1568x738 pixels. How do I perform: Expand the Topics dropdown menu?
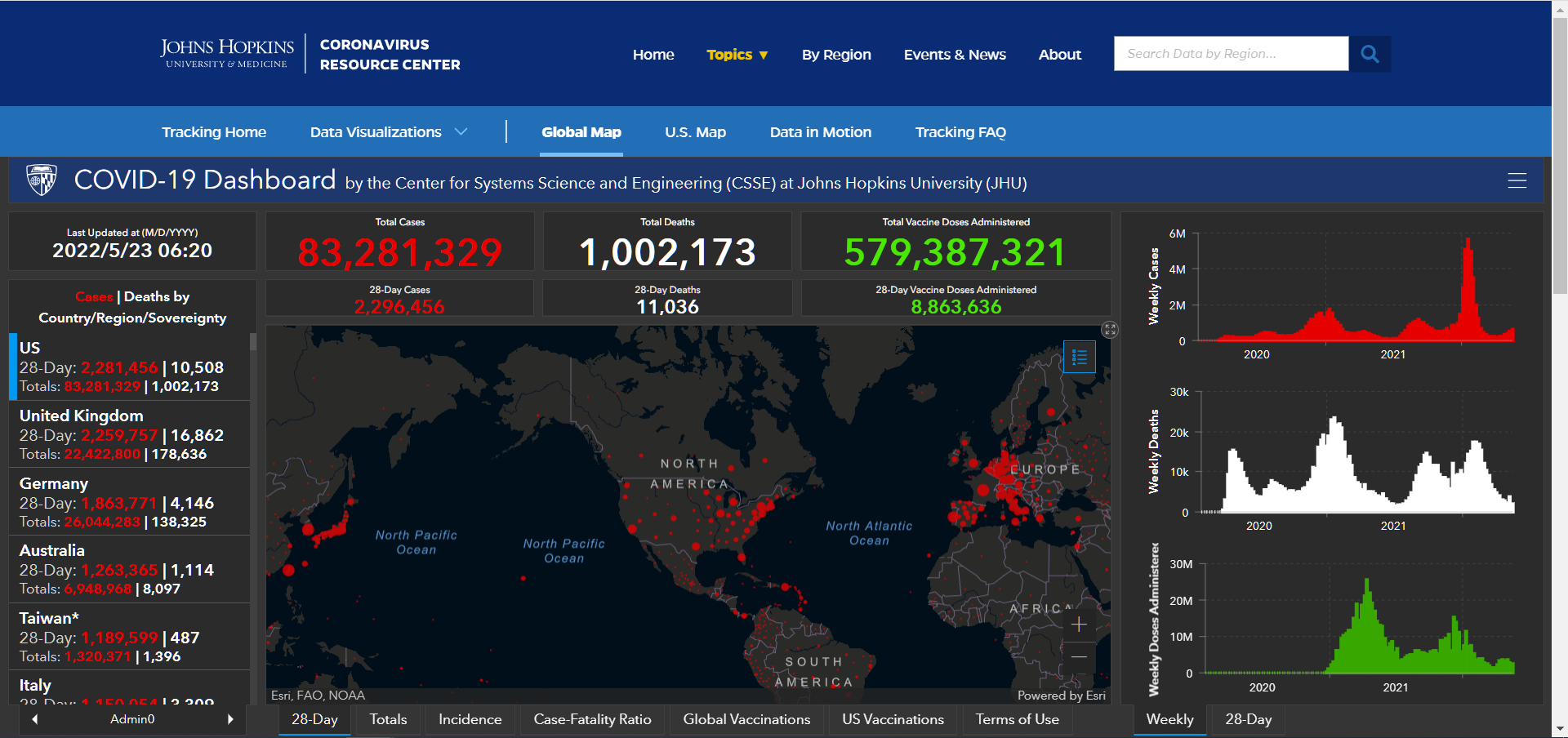(737, 55)
